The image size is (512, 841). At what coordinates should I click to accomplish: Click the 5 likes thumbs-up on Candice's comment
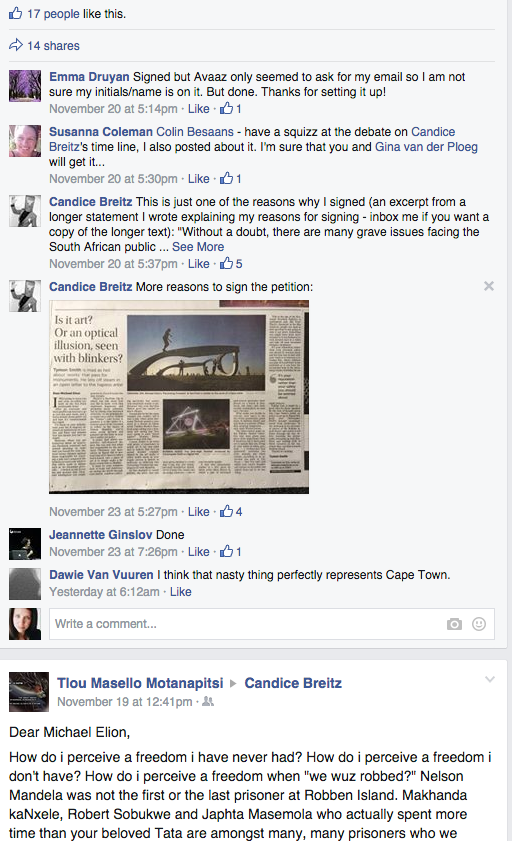click(x=231, y=263)
